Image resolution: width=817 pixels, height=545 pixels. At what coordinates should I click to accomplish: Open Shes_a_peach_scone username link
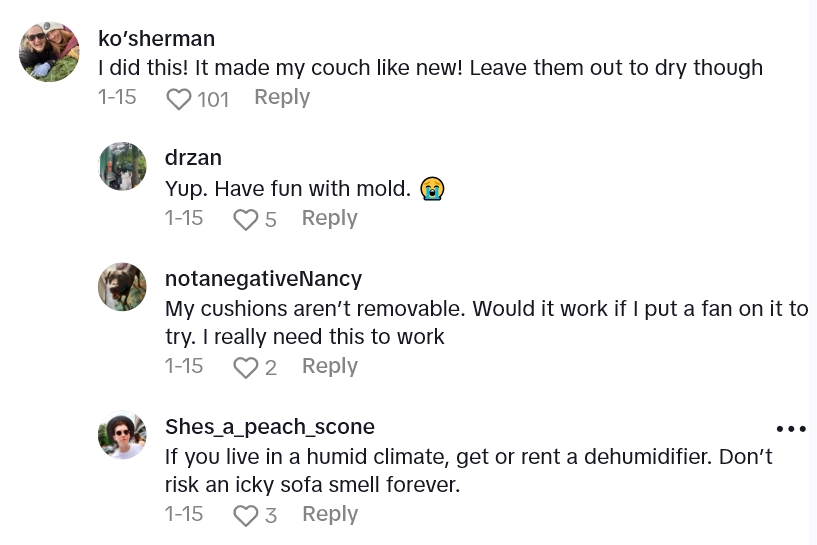coord(269,427)
